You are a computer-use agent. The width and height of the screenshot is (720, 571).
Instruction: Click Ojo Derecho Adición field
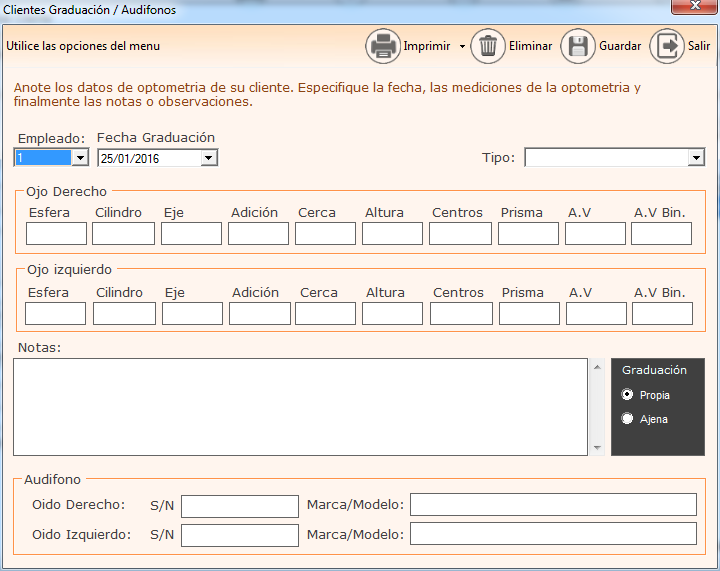click(259, 234)
